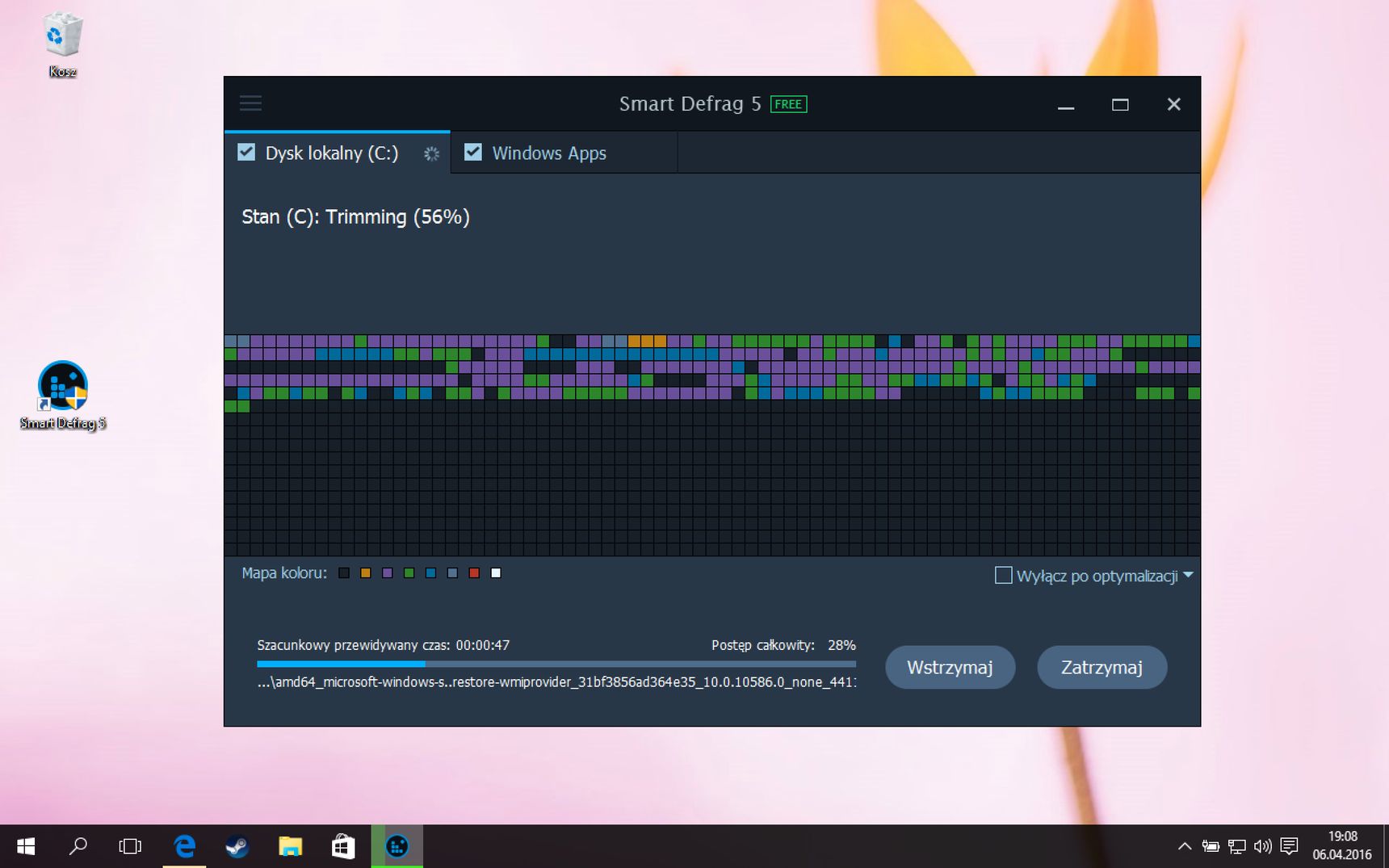Pause defrag with the Wstrzymaj button
Screen dimensions: 1389x868
click(x=950, y=667)
